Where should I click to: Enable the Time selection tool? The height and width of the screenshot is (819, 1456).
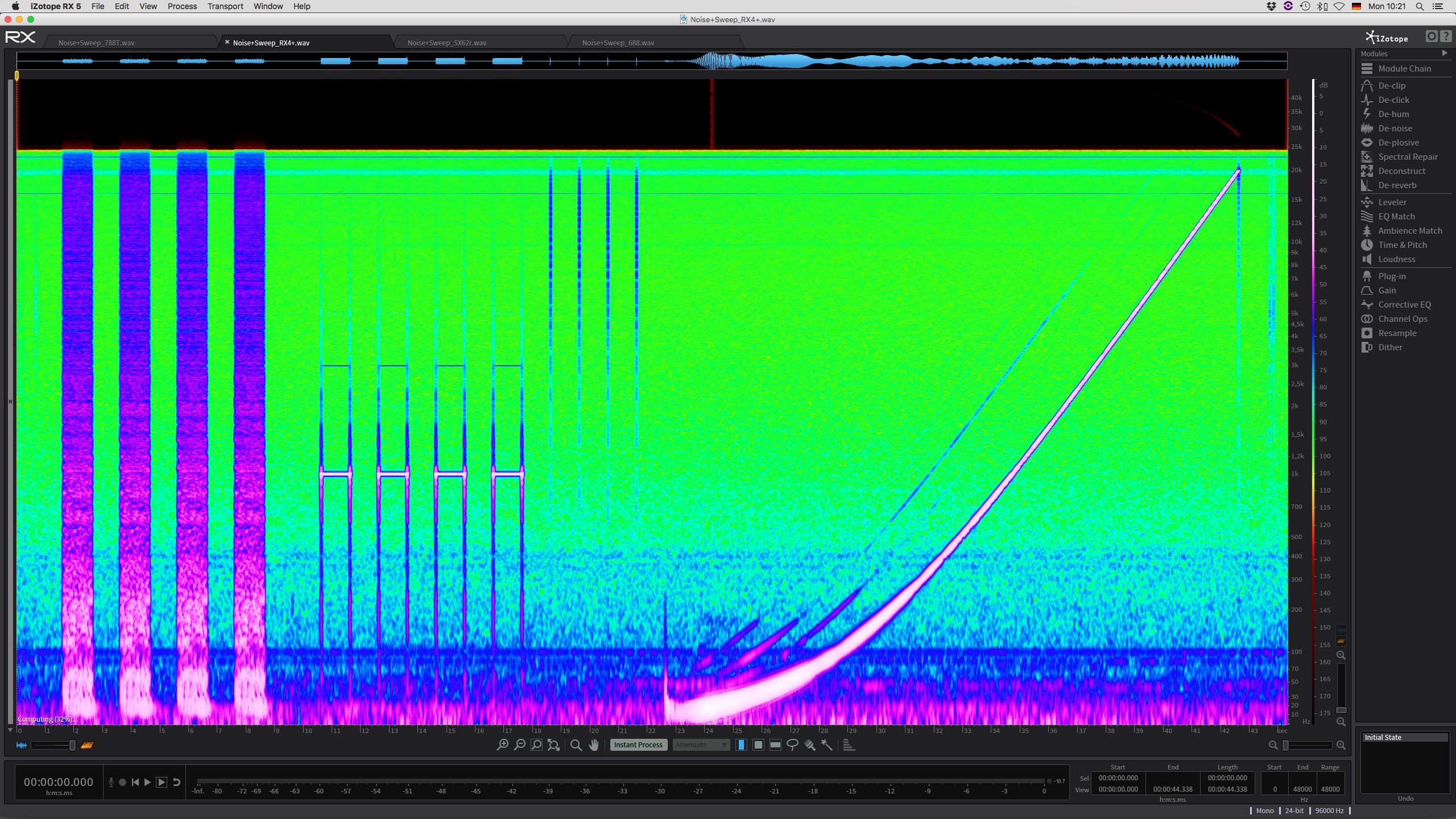tap(741, 744)
